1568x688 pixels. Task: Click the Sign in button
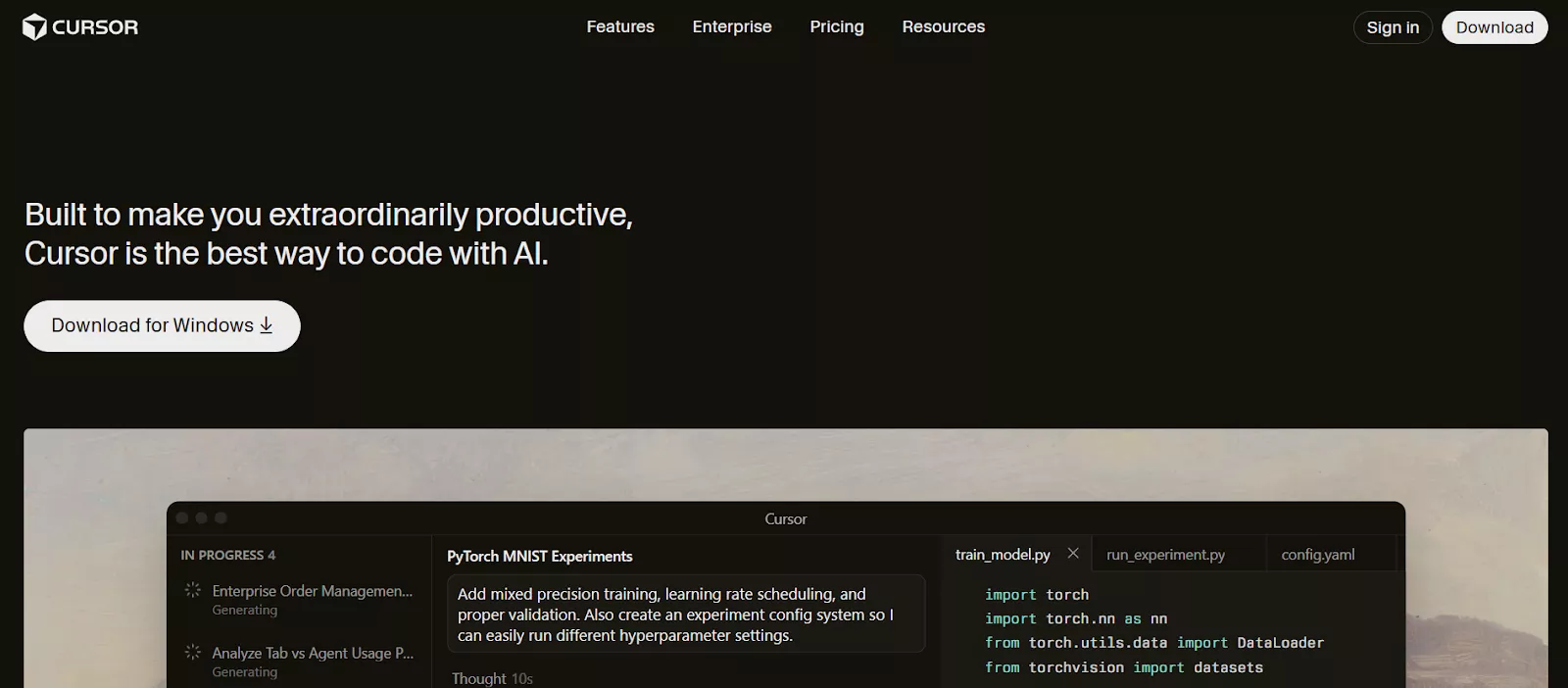point(1393,27)
